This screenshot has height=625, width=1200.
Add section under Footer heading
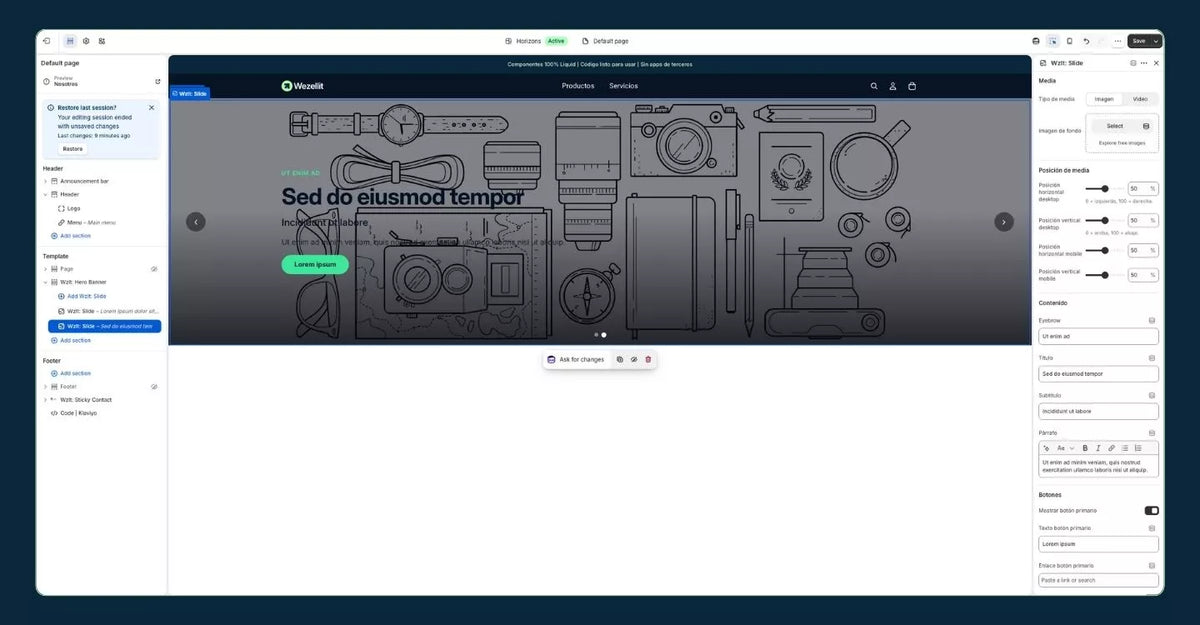[71, 373]
